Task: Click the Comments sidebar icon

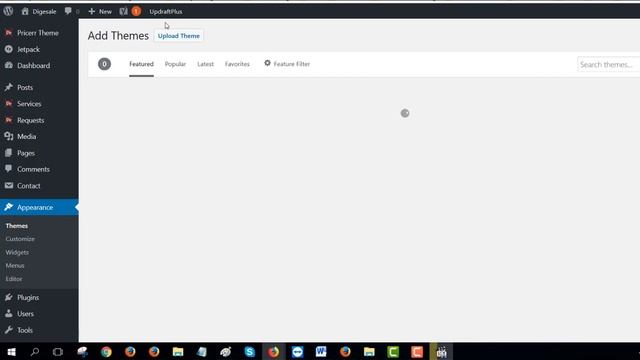Action: (9, 169)
